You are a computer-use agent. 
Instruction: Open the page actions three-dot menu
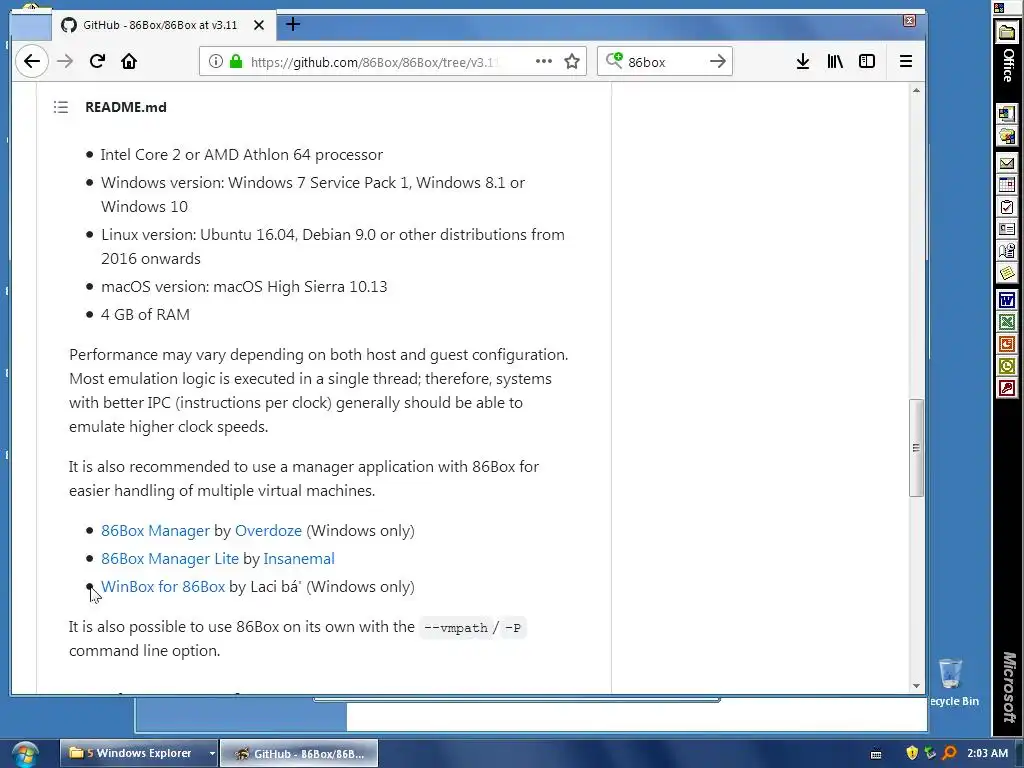tap(543, 61)
